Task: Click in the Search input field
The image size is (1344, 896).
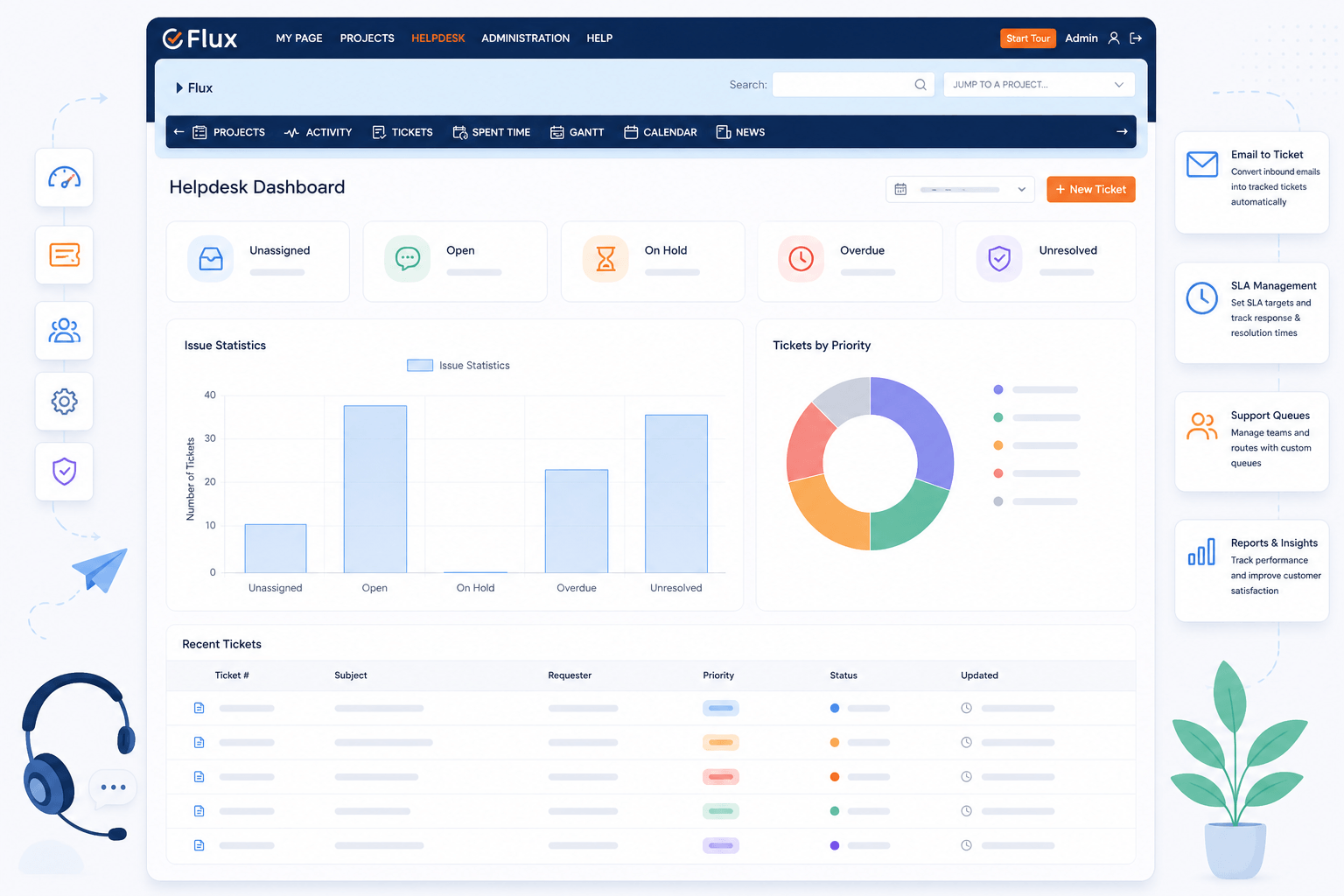Action: 853,85
